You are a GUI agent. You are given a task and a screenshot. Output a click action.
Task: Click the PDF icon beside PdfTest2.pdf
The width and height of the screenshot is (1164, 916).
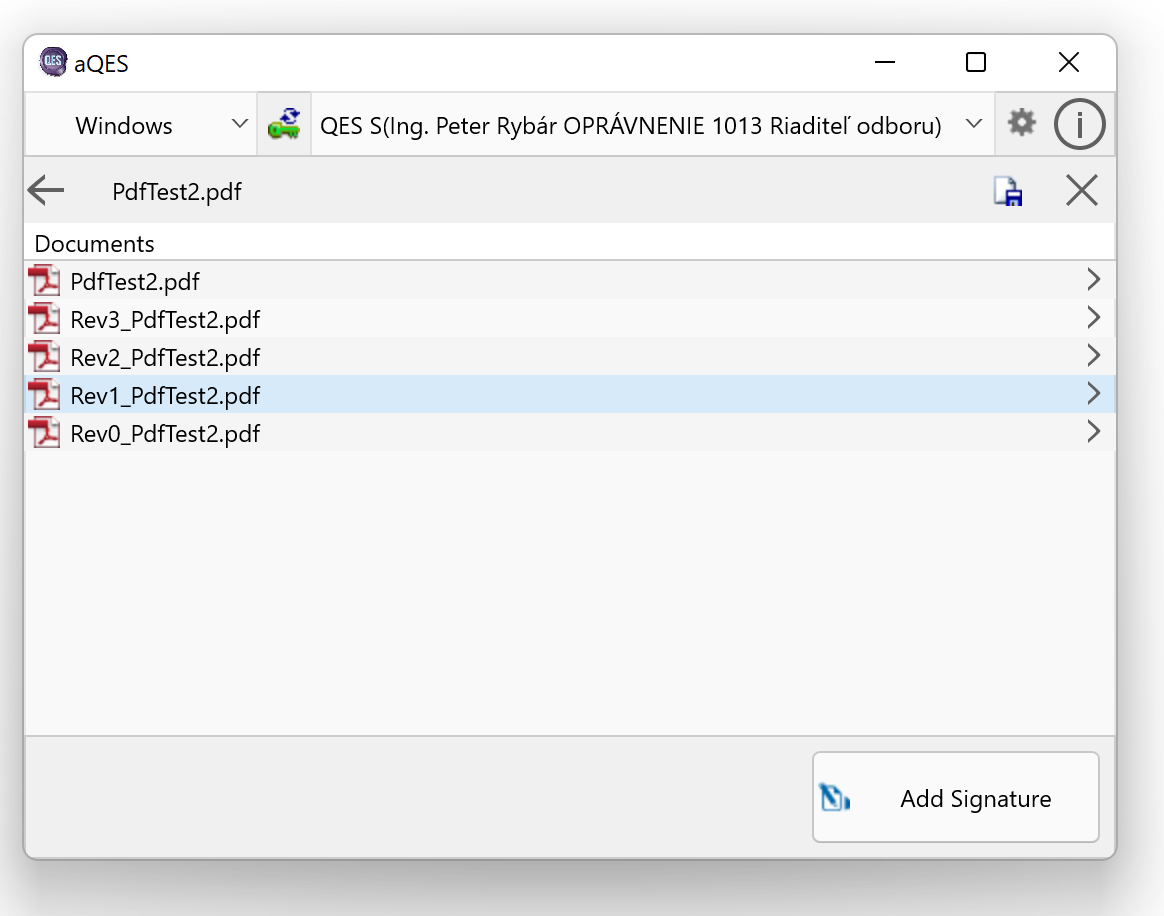pyautogui.click(x=45, y=281)
